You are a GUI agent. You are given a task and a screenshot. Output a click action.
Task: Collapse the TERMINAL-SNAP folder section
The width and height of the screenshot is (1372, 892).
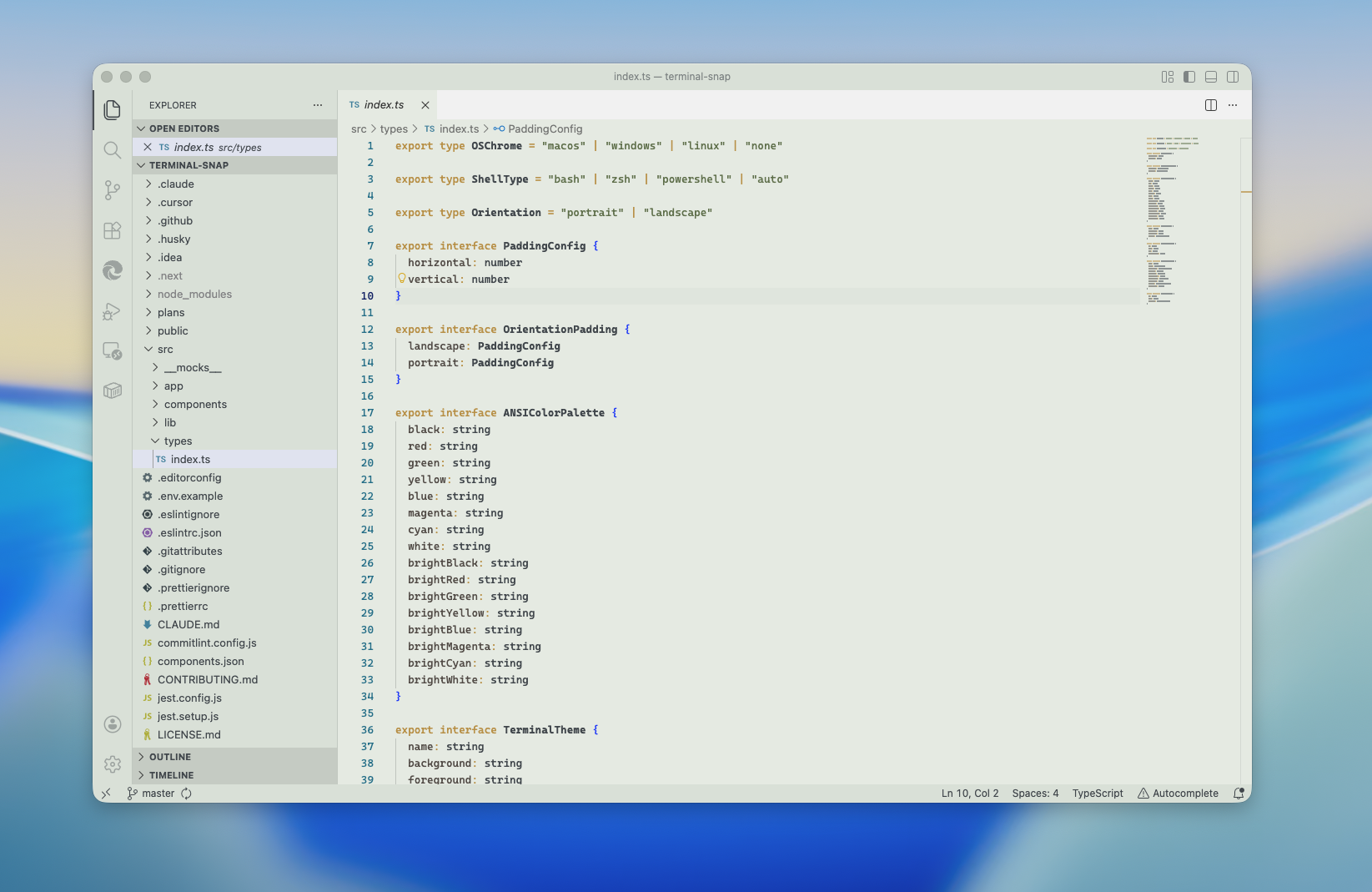click(235, 165)
